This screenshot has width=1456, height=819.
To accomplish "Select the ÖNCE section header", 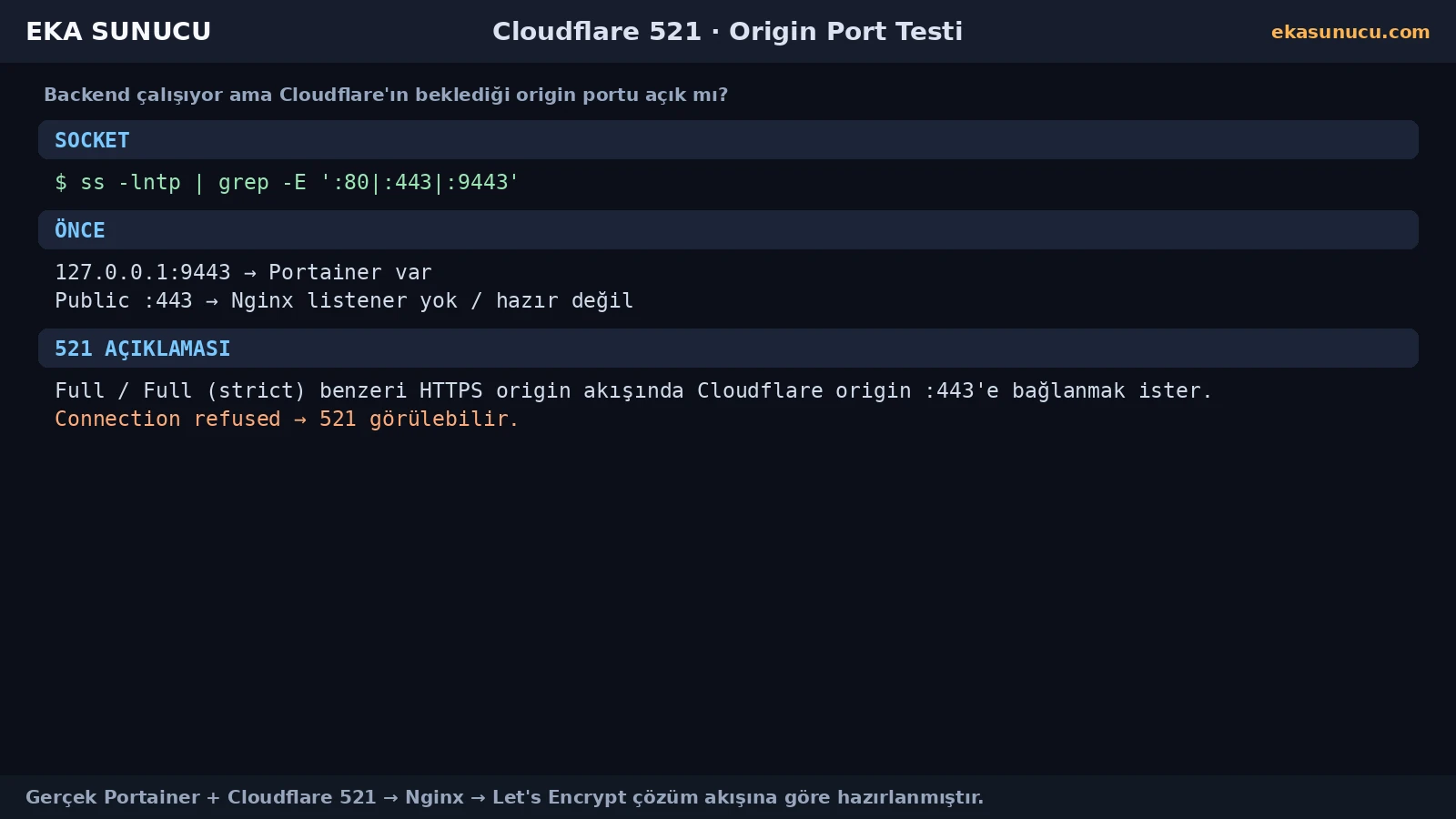I will [728, 230].
